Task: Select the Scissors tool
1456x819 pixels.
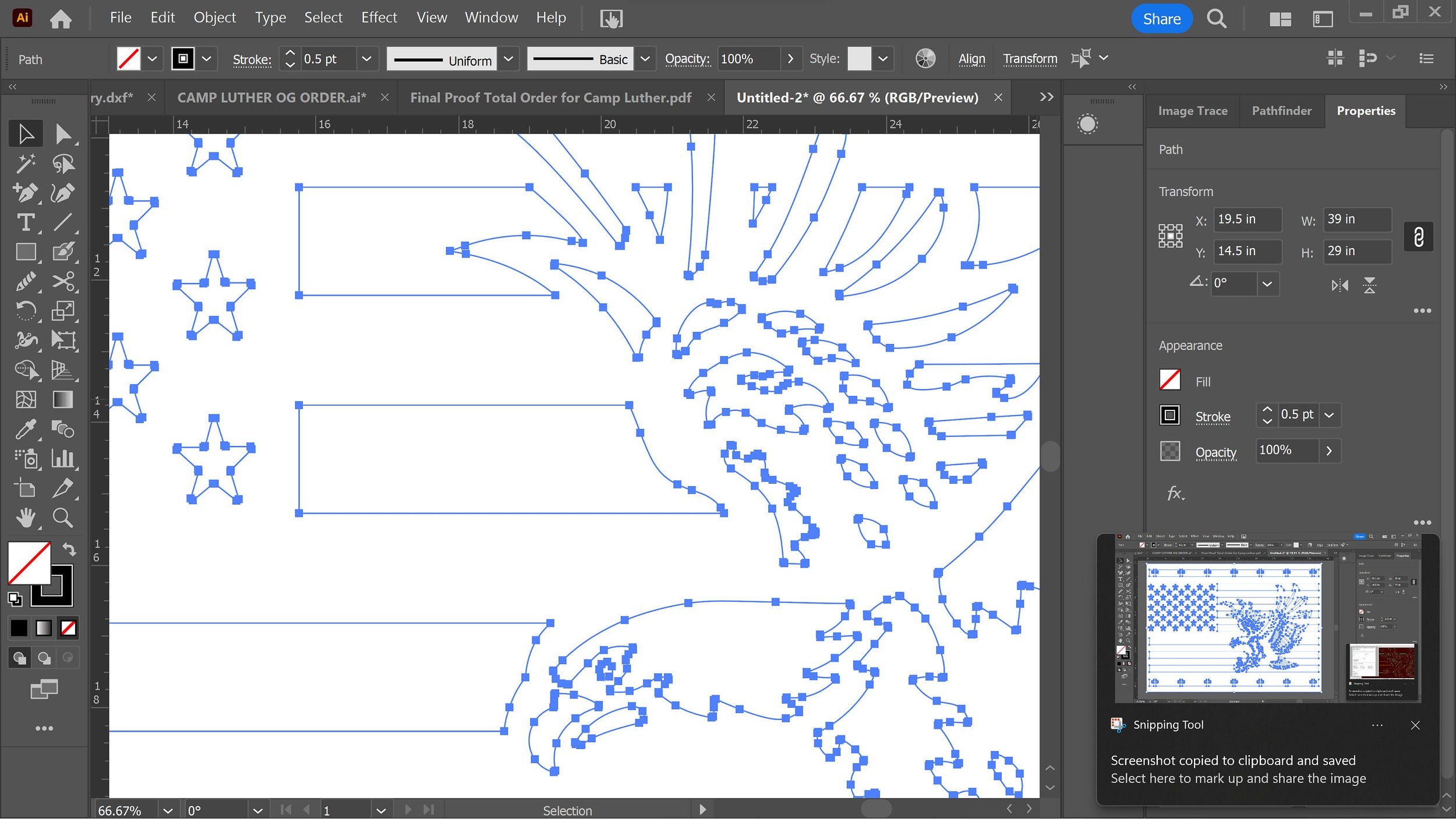Action: coord(63,281)
